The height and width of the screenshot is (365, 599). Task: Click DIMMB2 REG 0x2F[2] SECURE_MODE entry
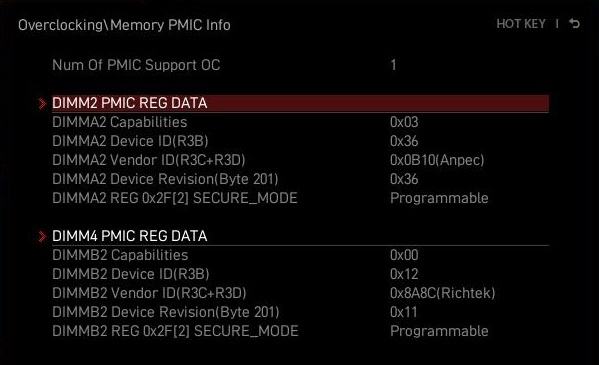point(300,331)
